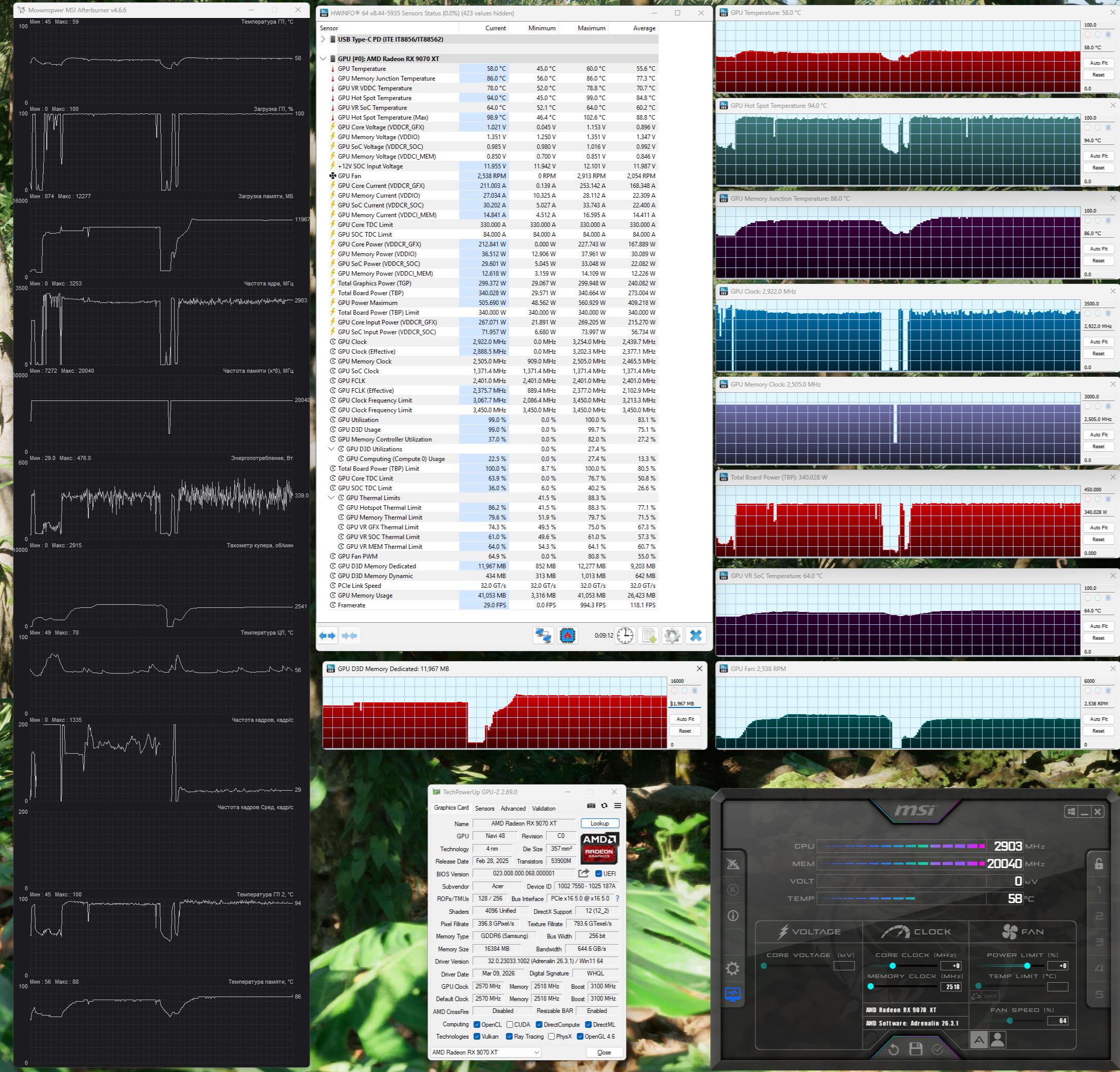This screenshot has height=1072, width=1120.
Task: Reset Afterburner settings with the revert arrow
Action: [x=894, y=1049]
